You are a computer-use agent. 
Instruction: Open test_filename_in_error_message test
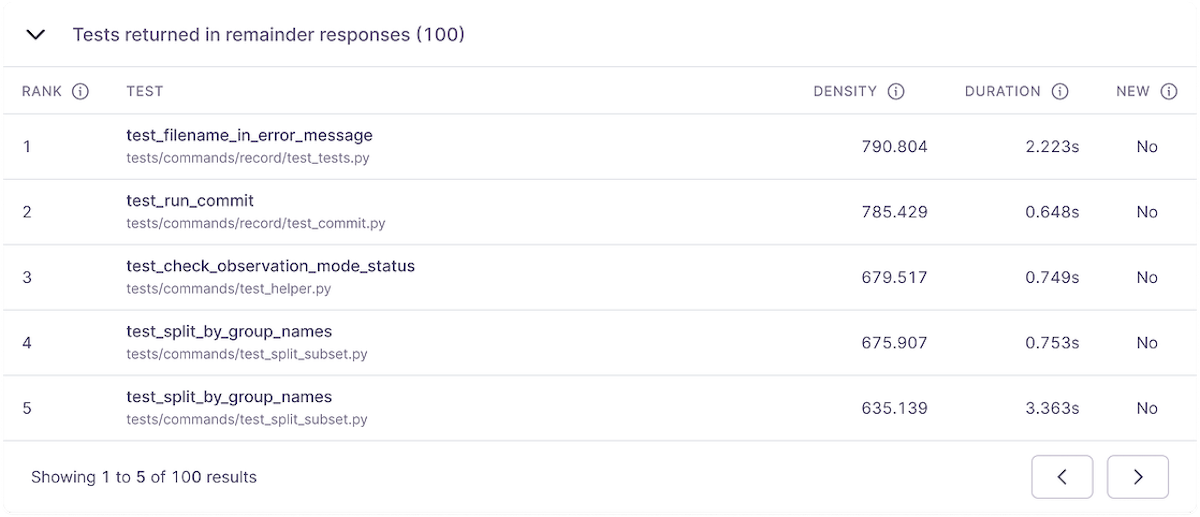[249, 135]
